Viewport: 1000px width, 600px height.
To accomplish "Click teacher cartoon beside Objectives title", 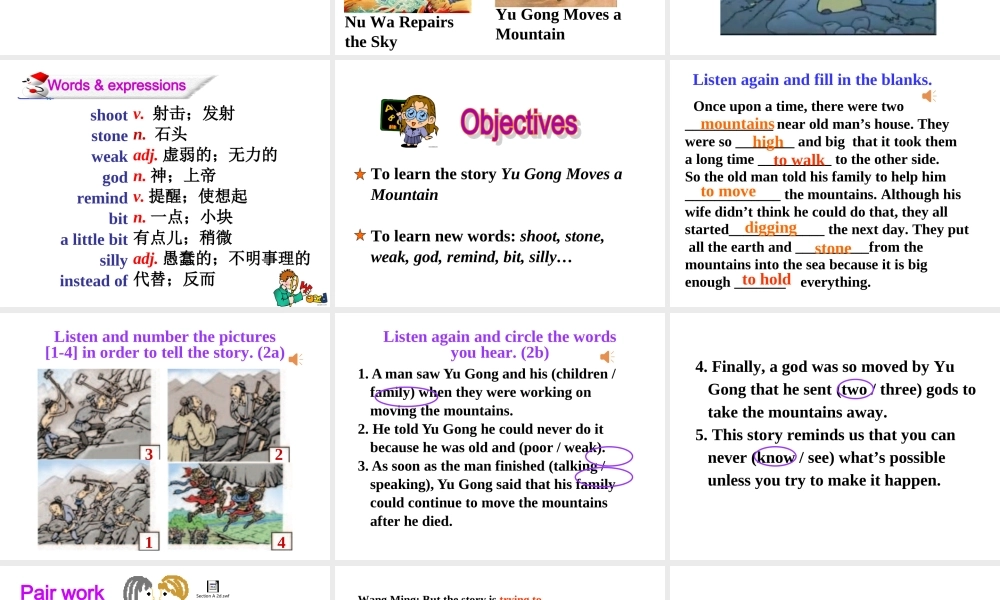I will pos(409,121).
